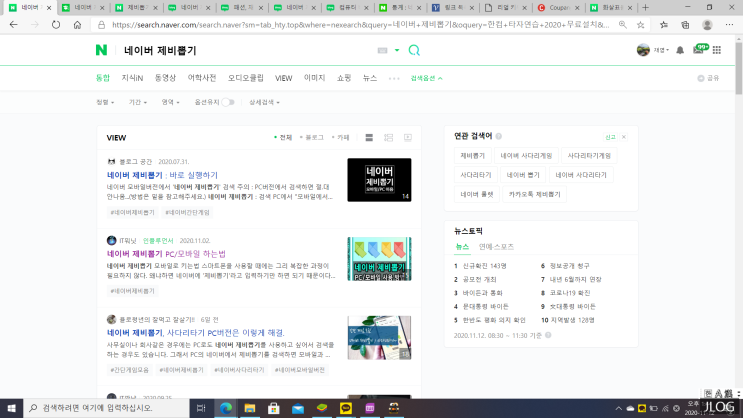Click the related searches help icon
Viewport: 743px width, 418px height.
point(498,136)
